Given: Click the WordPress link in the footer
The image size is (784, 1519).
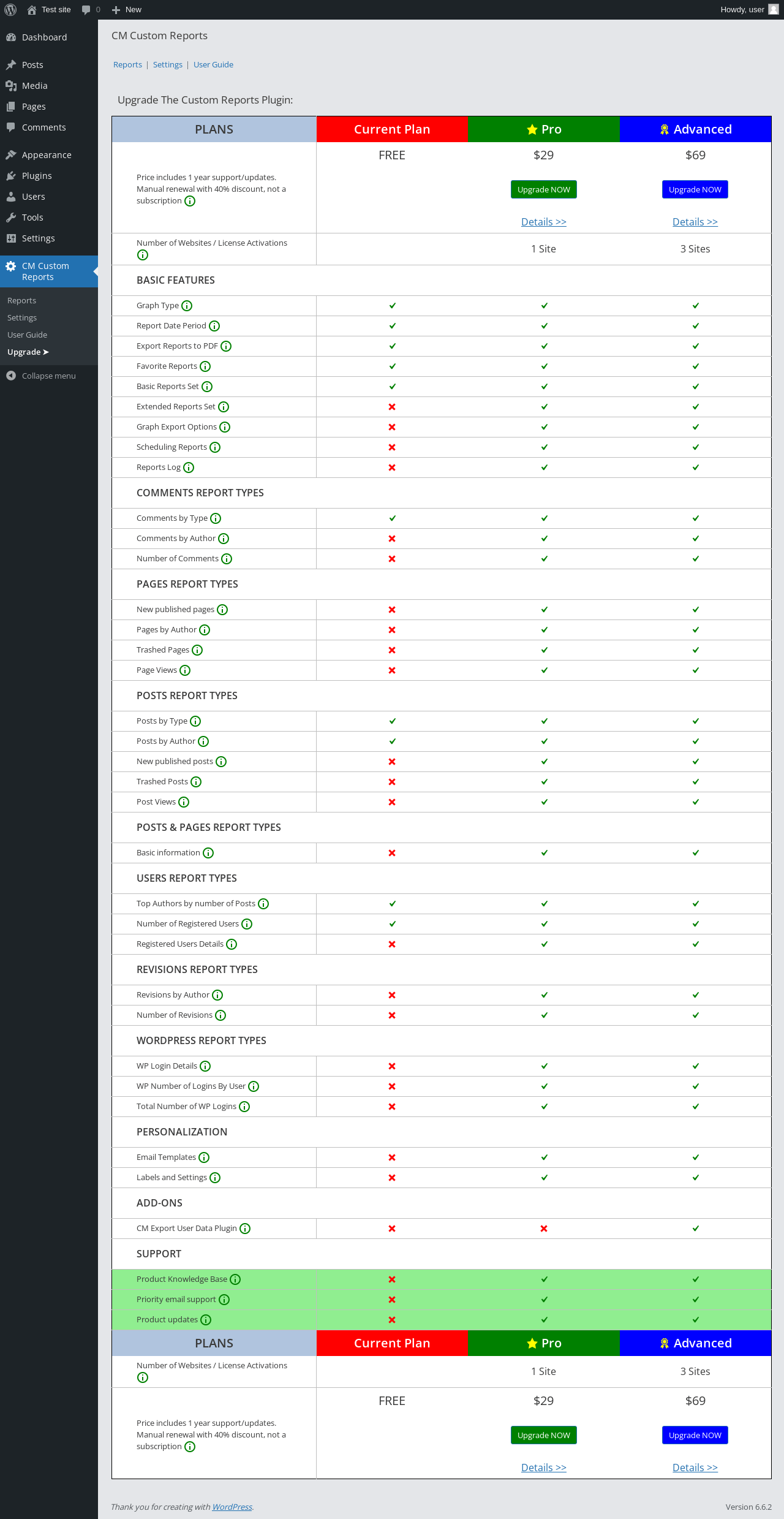Looking at the screenshot, I should pyautogui.click(x=232, y=1507).
